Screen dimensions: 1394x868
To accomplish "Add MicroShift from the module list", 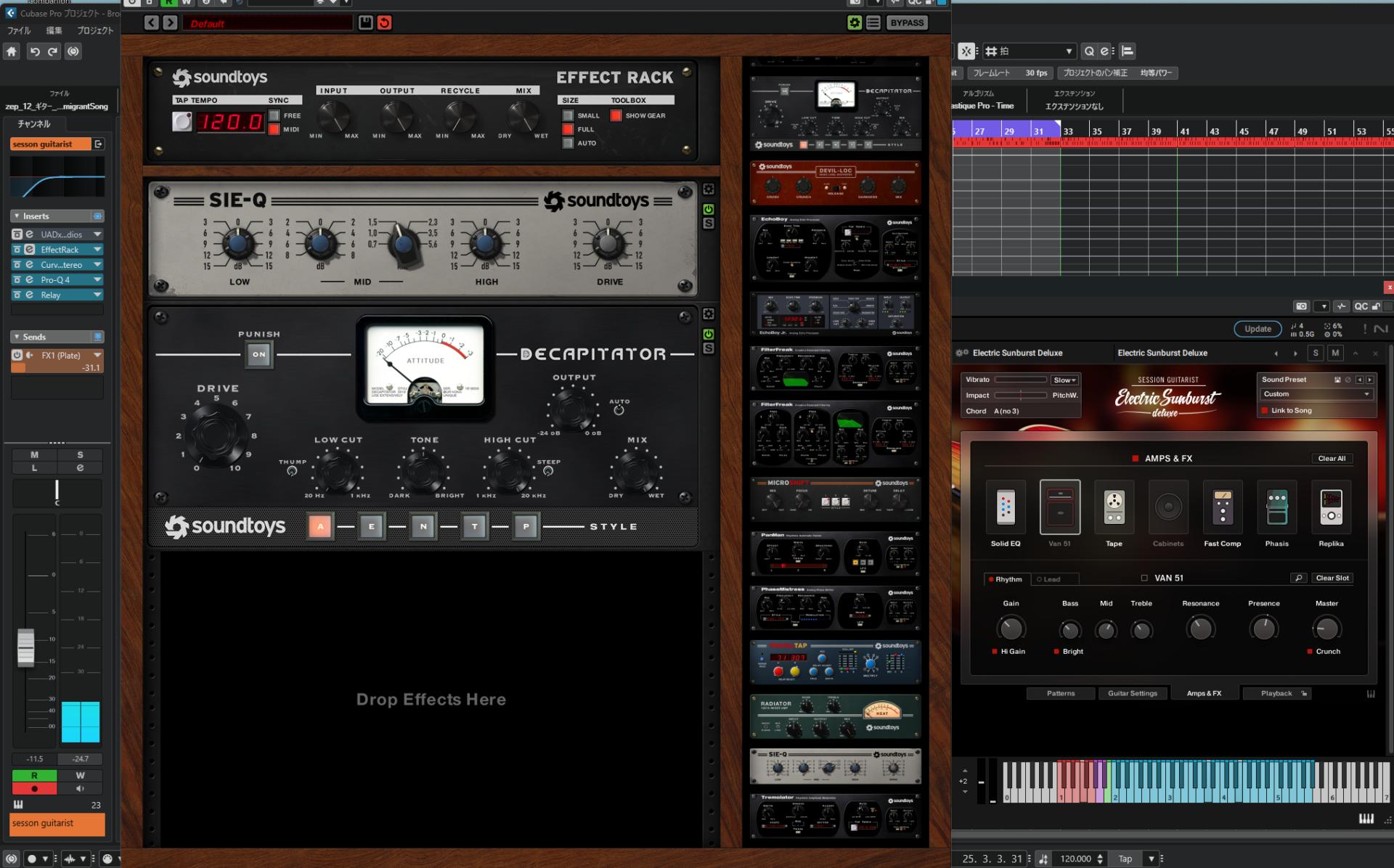I will pyautogui.click(x=835, y=499).
